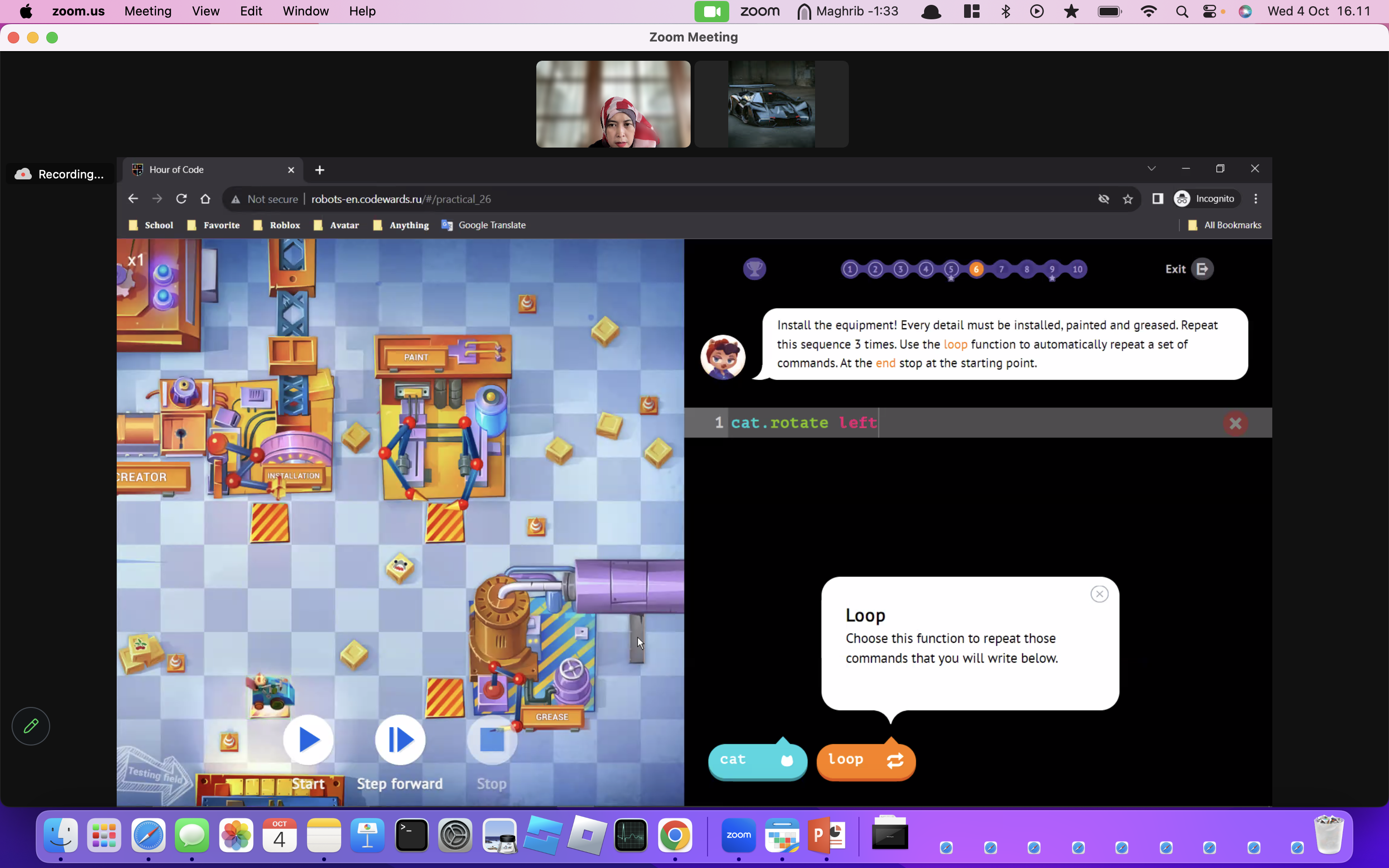
Task: Click the Step forward button
Action: pos(400,739)
